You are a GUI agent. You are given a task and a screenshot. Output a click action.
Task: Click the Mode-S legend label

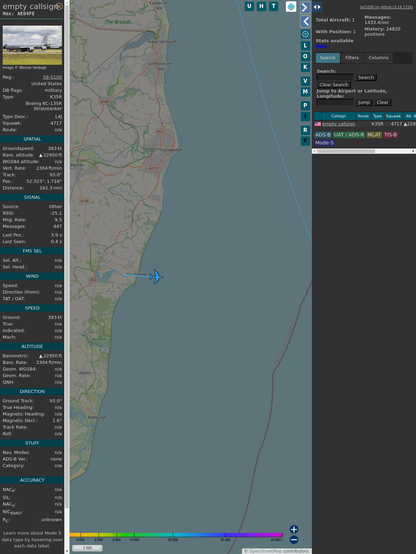(324, 143)
